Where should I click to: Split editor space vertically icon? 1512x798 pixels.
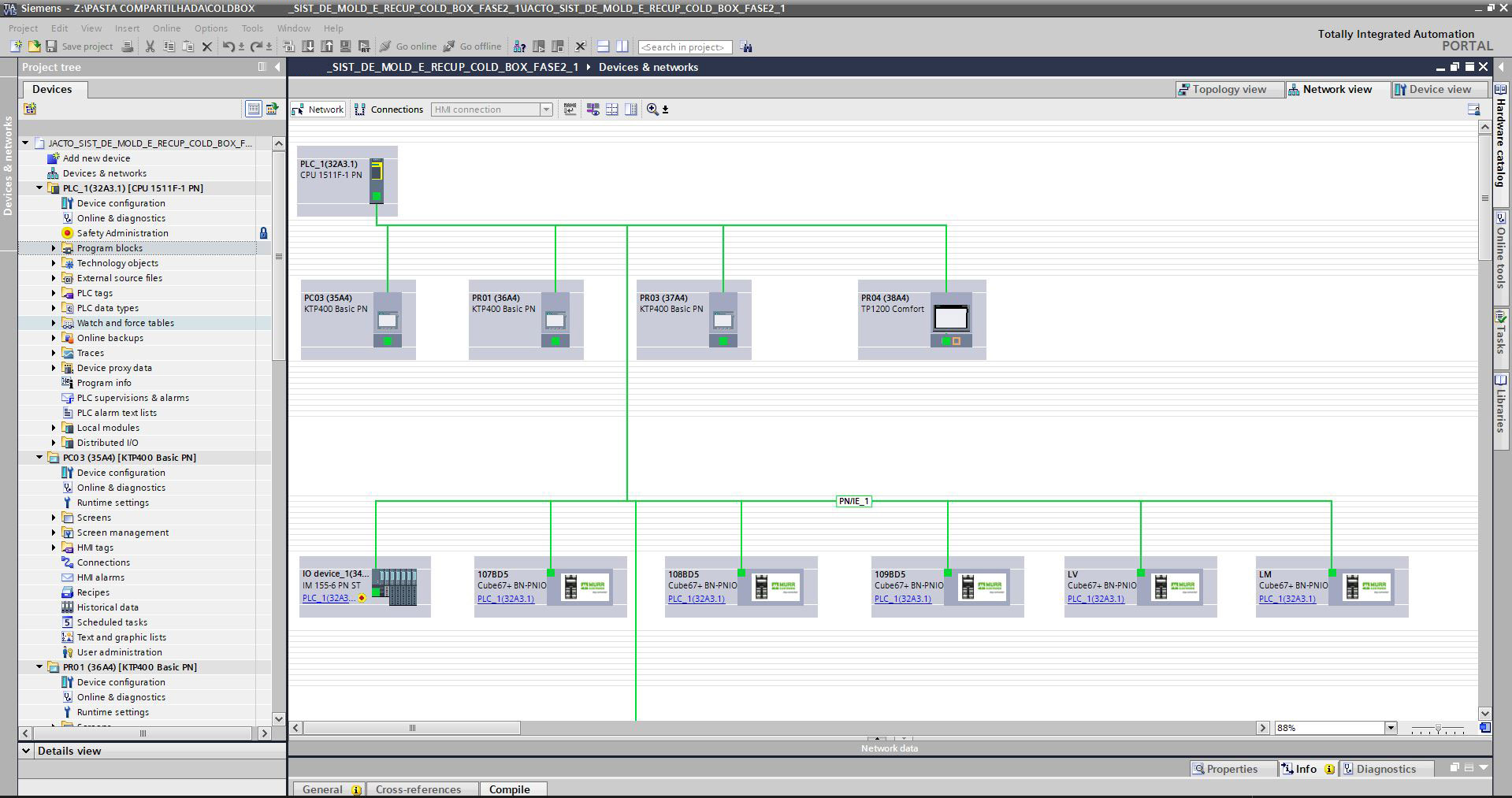622,46
